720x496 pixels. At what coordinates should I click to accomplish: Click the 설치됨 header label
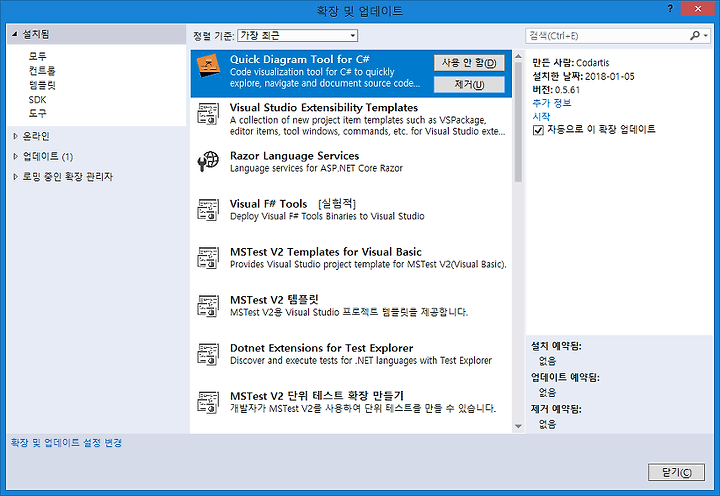coord(36,34)
